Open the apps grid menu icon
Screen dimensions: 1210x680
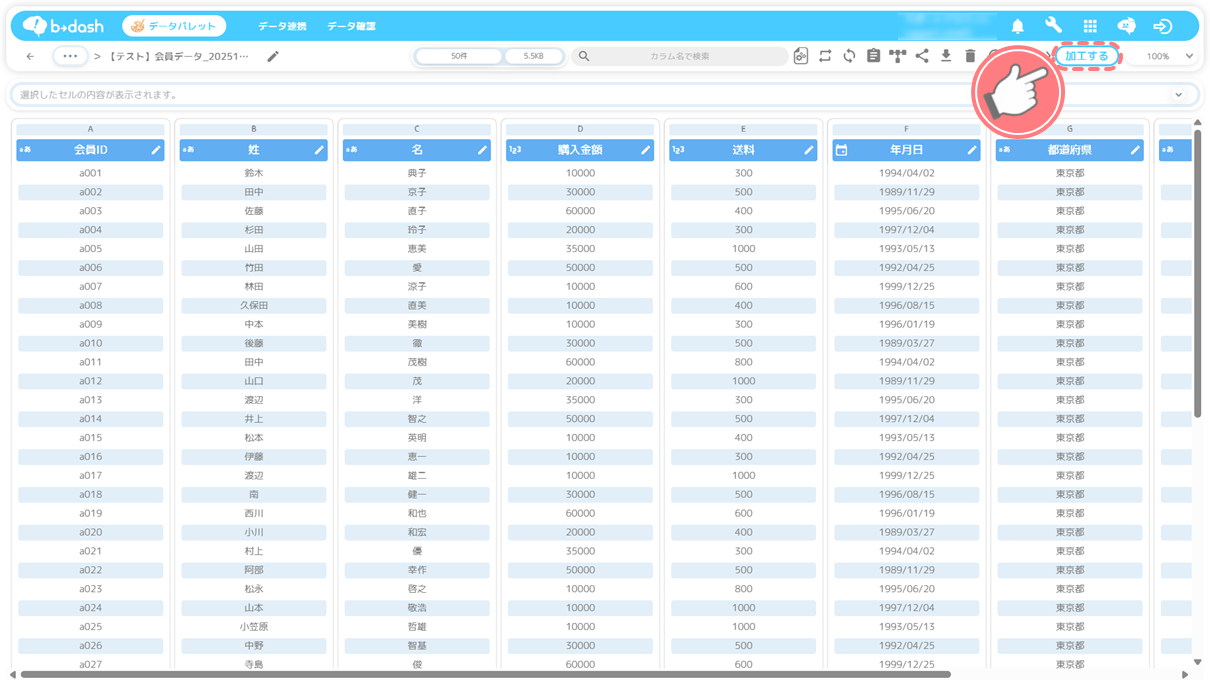tap(1090, 26)
